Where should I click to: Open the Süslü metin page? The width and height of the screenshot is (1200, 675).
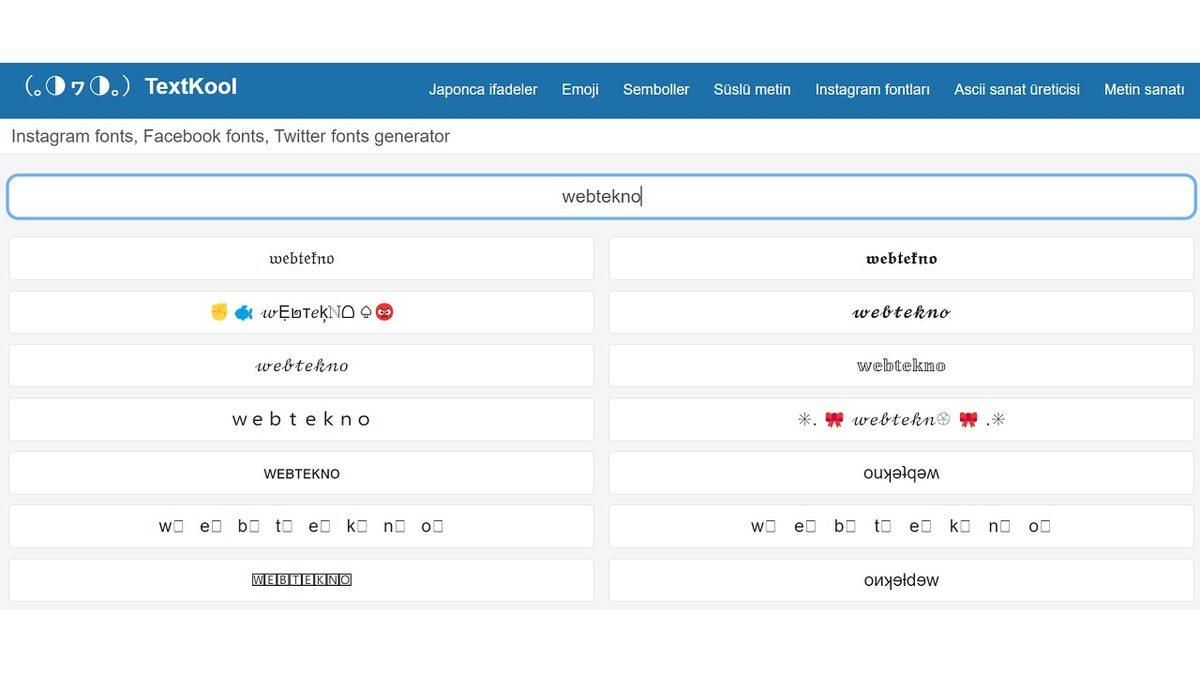click(752, 90)
